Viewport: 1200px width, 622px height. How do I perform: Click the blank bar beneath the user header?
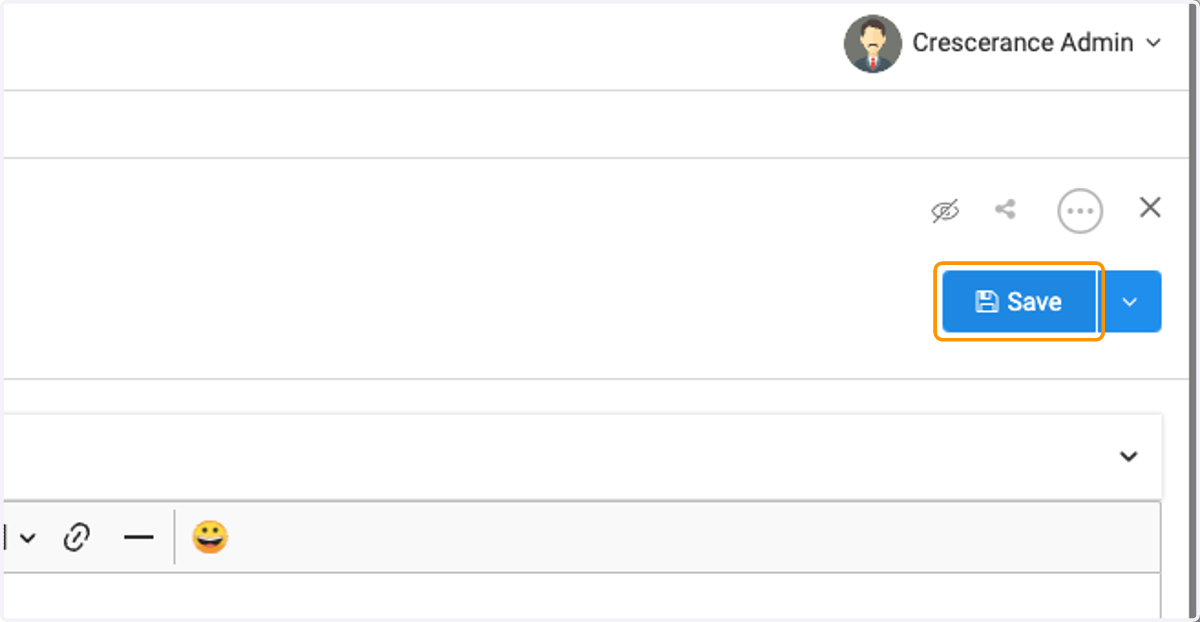tap(600, 125)
